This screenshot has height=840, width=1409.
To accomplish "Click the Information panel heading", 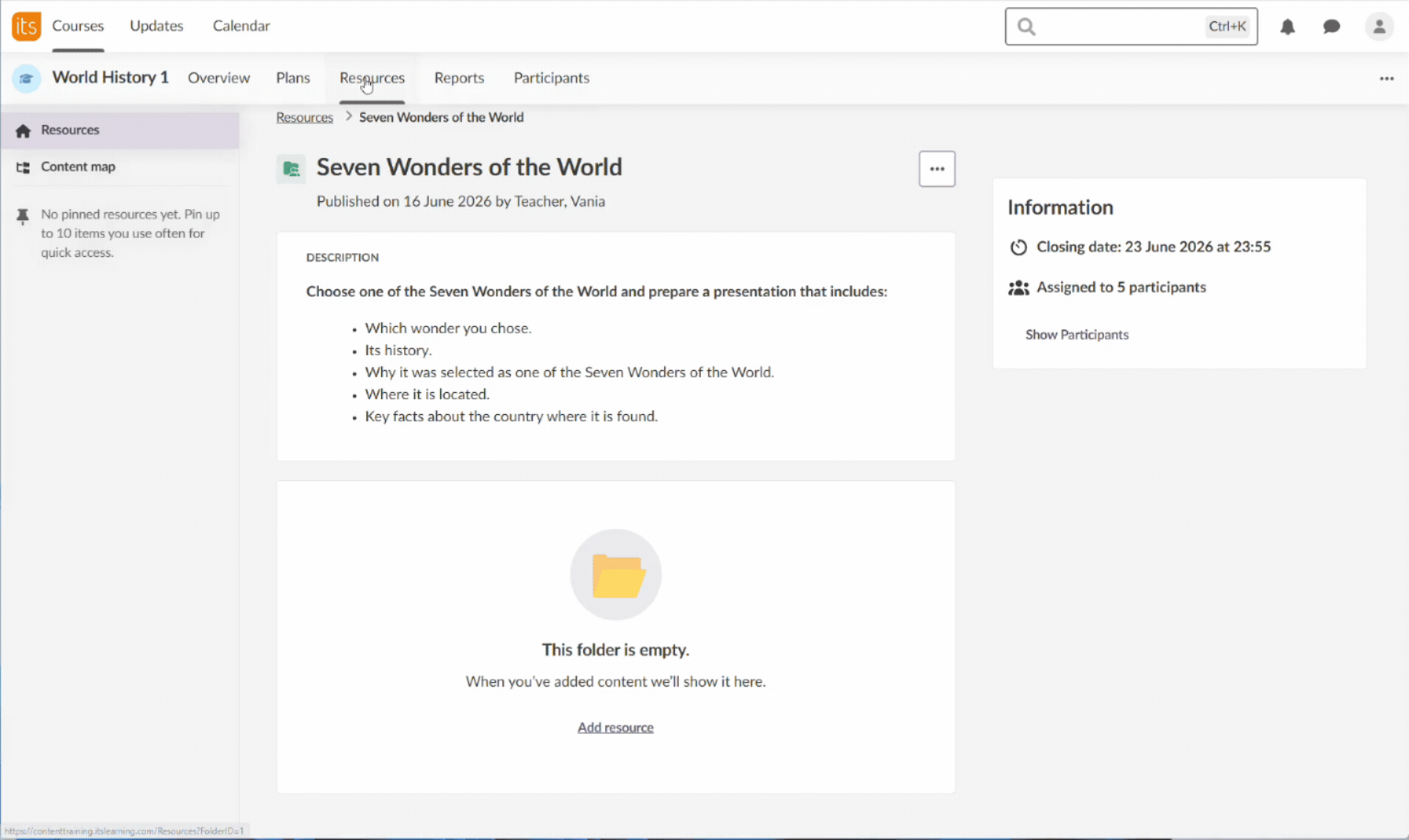I will (1060, 207).
